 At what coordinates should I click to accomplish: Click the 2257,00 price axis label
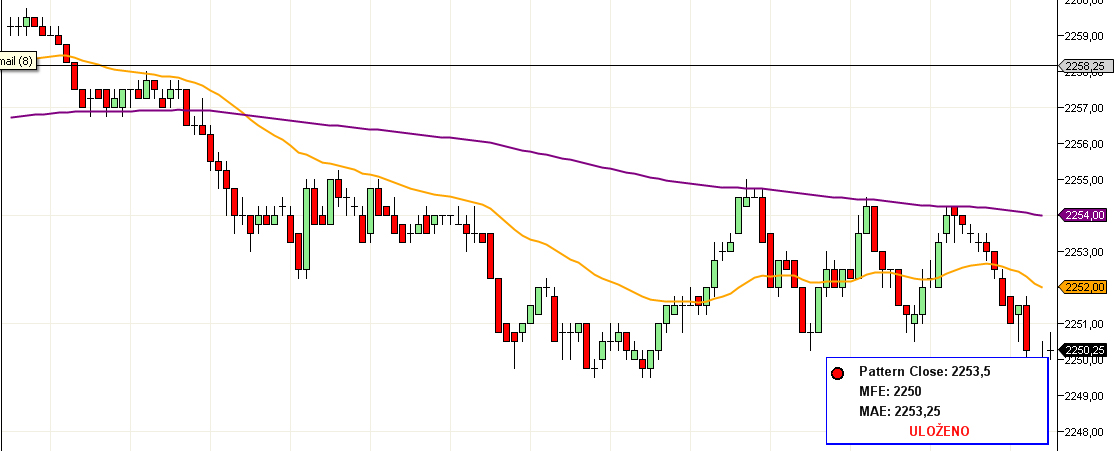point(1087,108)
